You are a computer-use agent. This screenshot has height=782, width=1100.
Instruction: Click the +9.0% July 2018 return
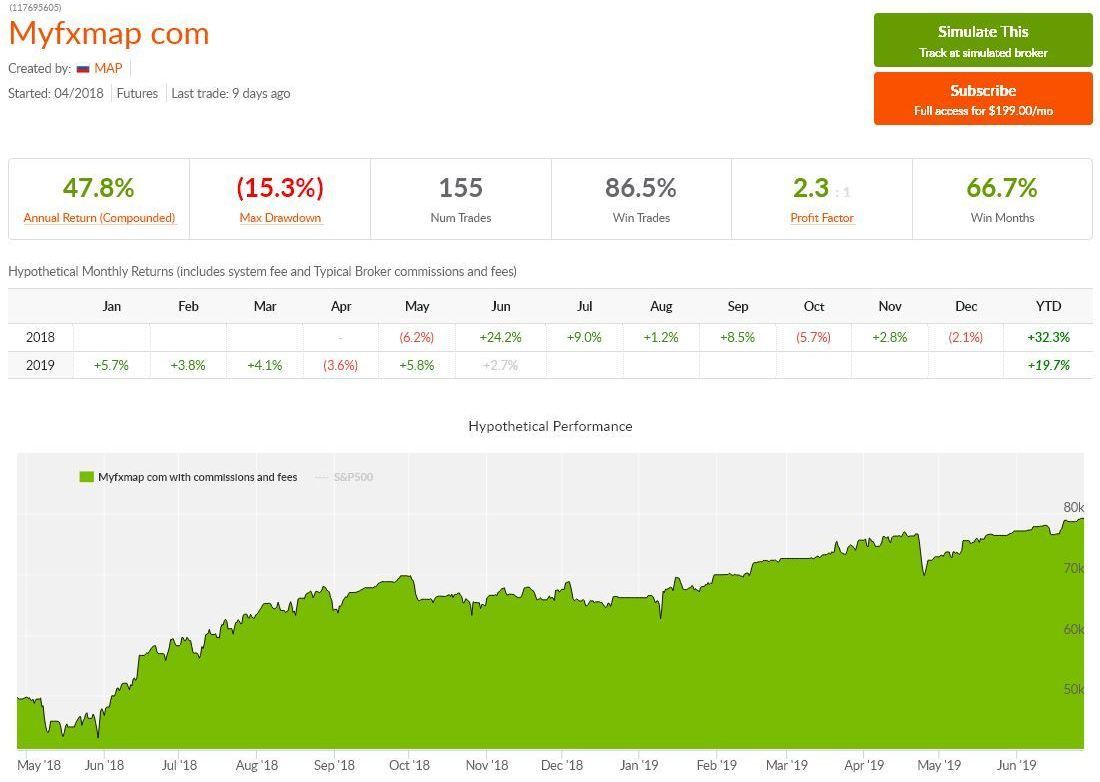point(584,337)
